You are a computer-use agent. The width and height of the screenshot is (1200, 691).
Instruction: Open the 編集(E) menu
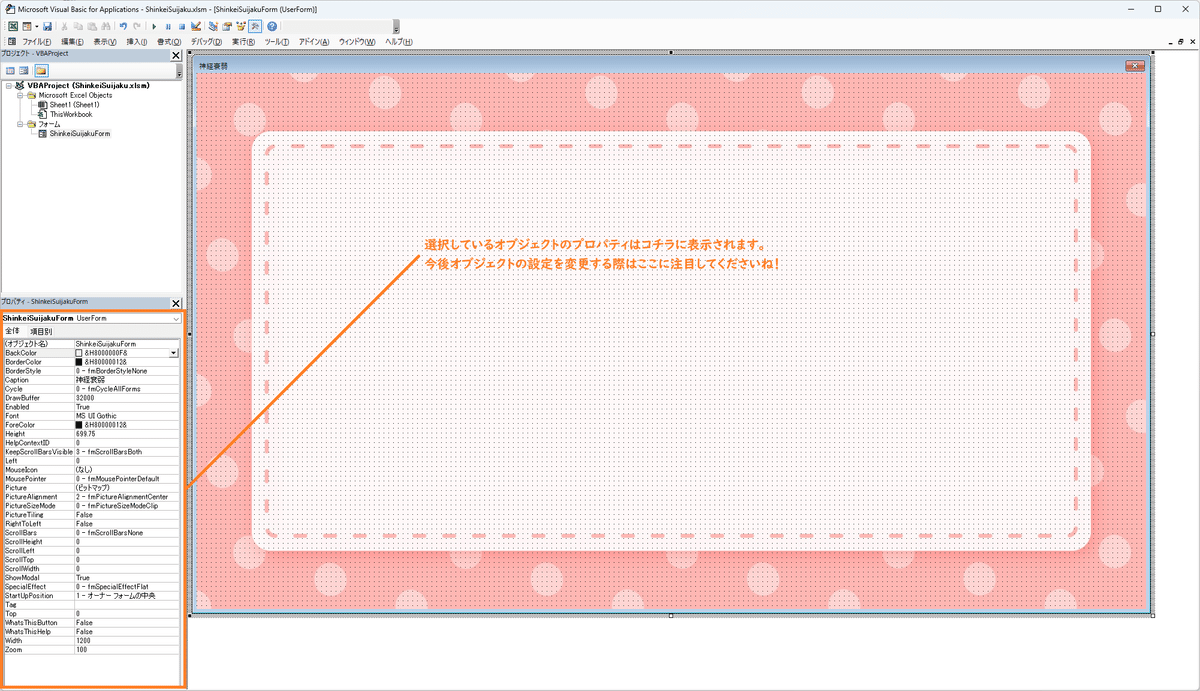72,42
